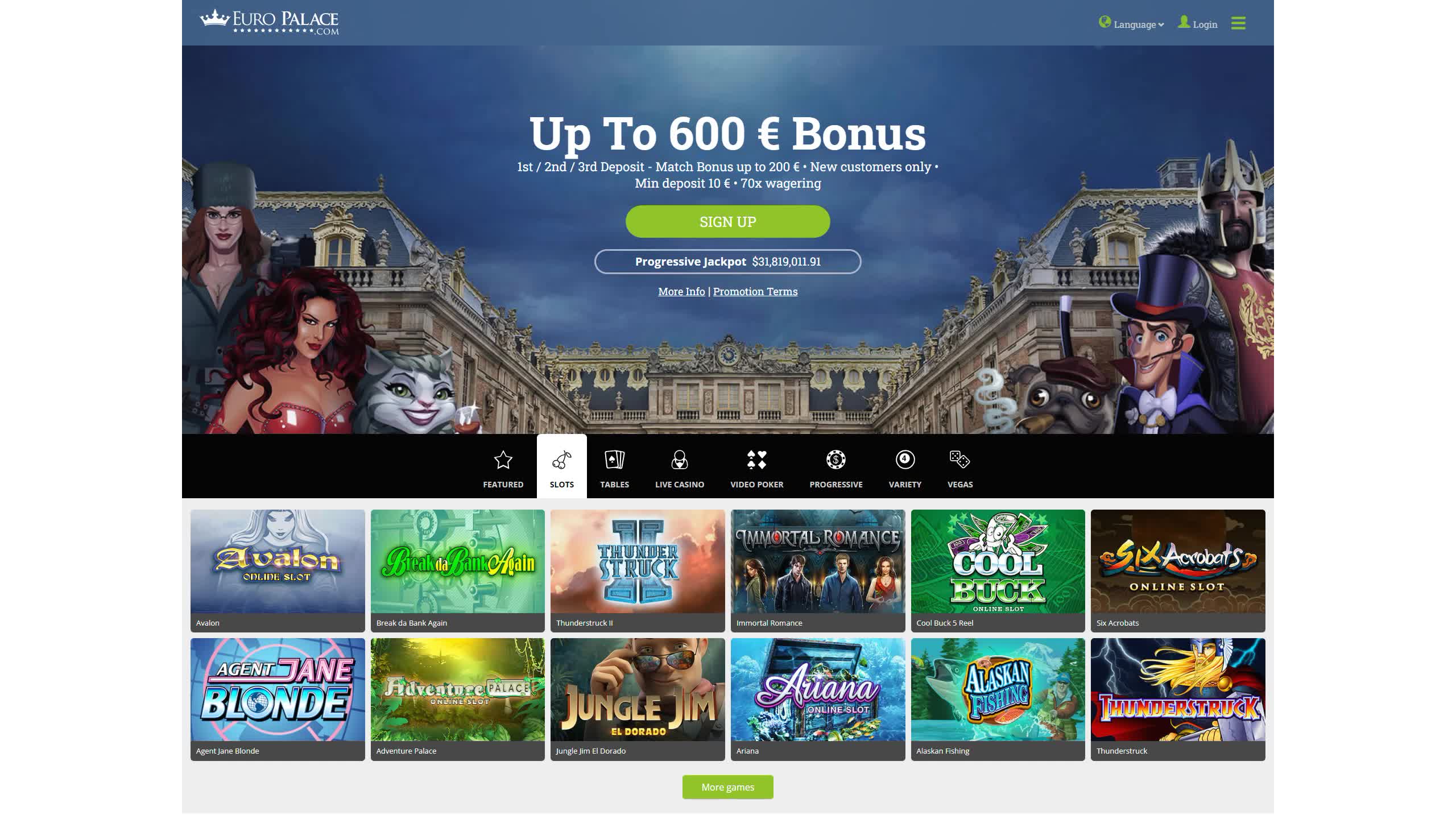Select the Progressive chip icon
This screenshot has width=1456, height=819.
(x=835, y=460)
